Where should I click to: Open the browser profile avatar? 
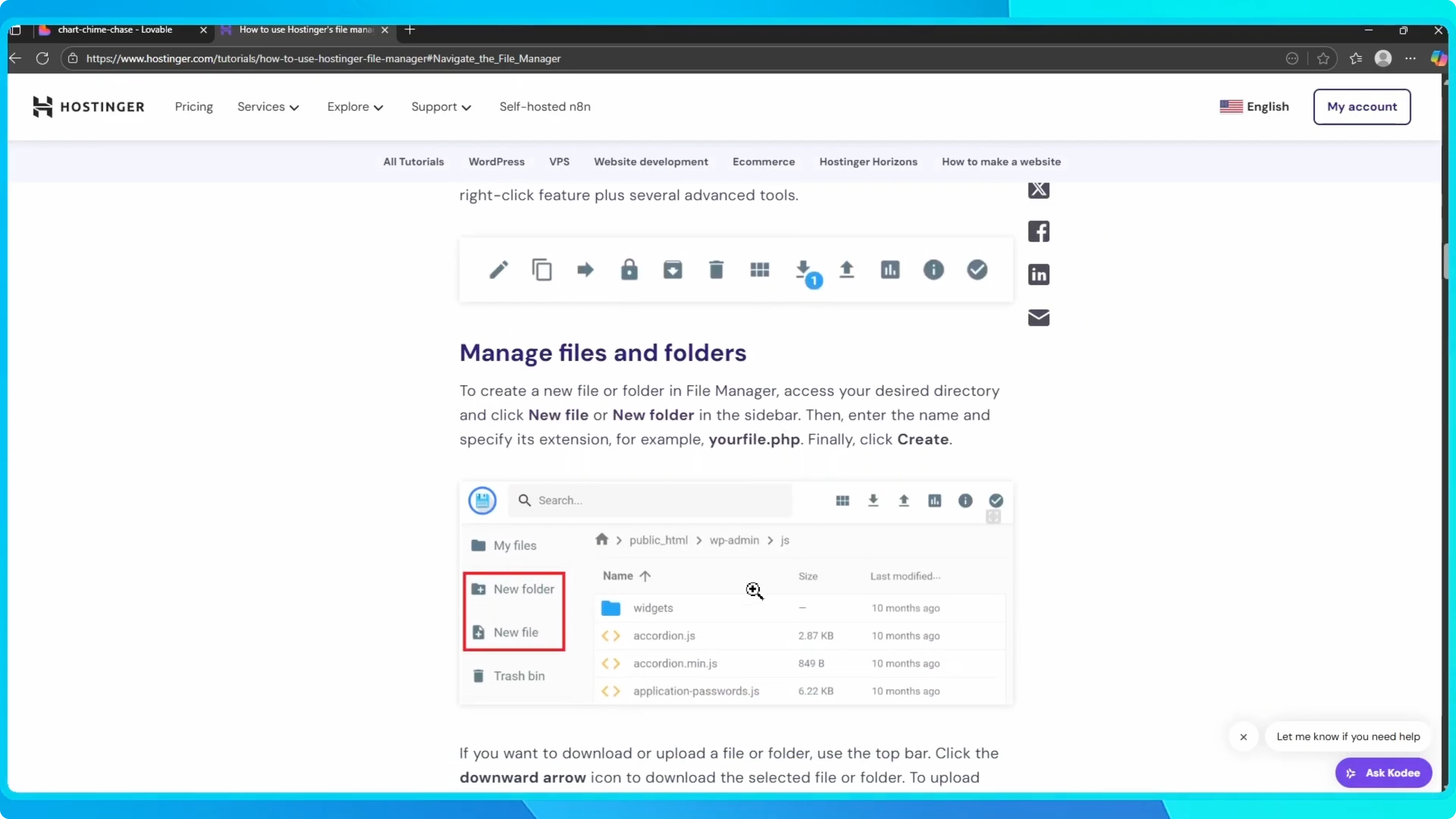(x=1383, y=58)
